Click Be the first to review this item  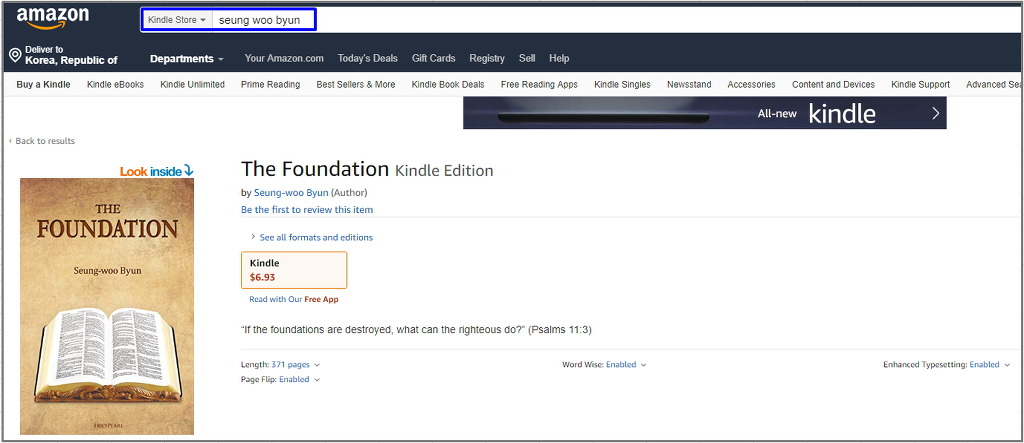tap(307, 210)
